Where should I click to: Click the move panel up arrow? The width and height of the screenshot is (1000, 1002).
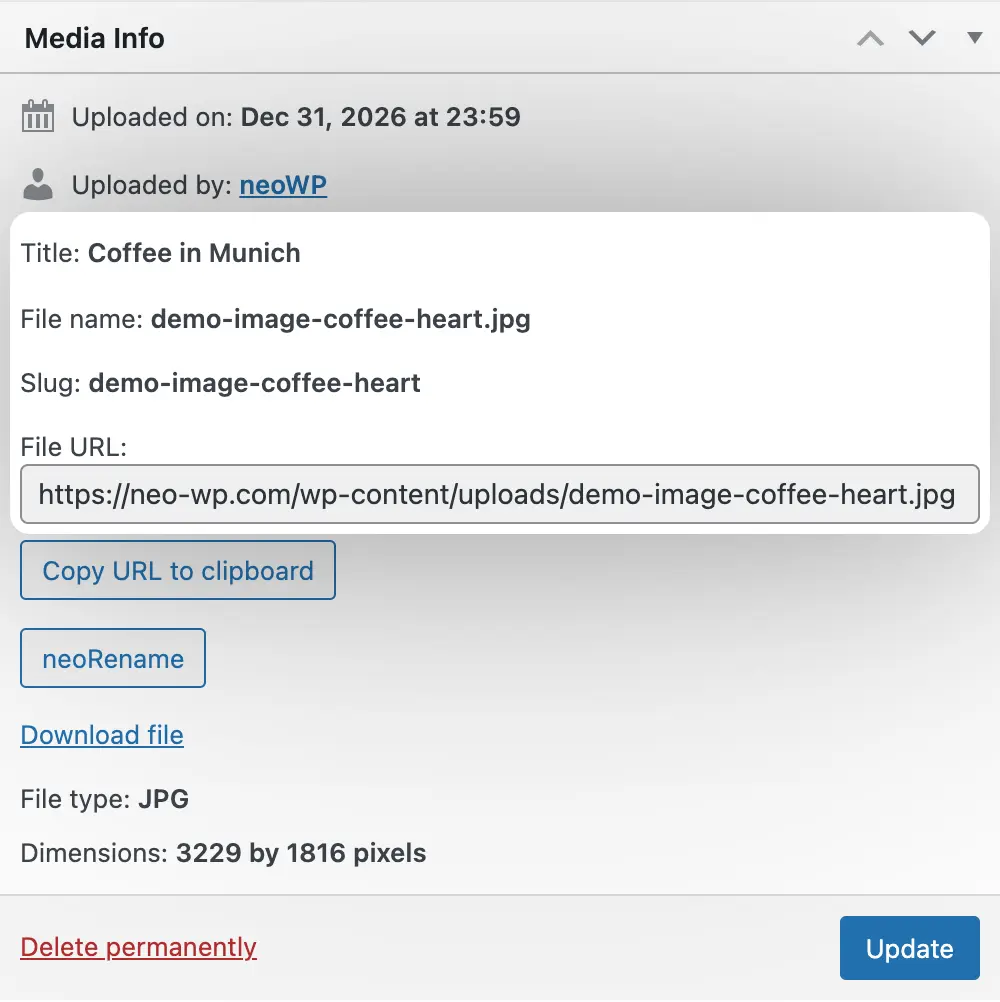(x=870, y=38)
